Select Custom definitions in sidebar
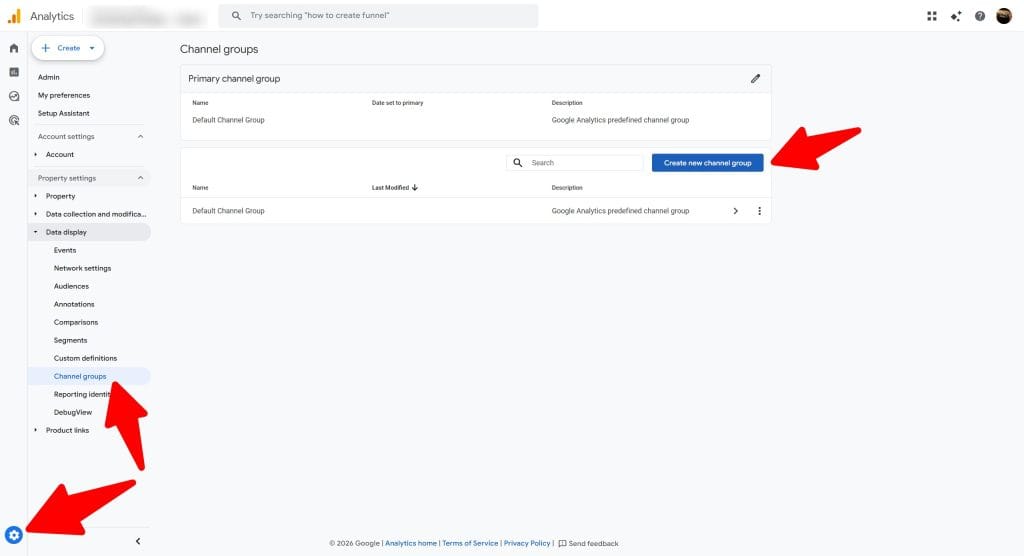Viewport: 1024px width, 556px height. coord(85,359)
